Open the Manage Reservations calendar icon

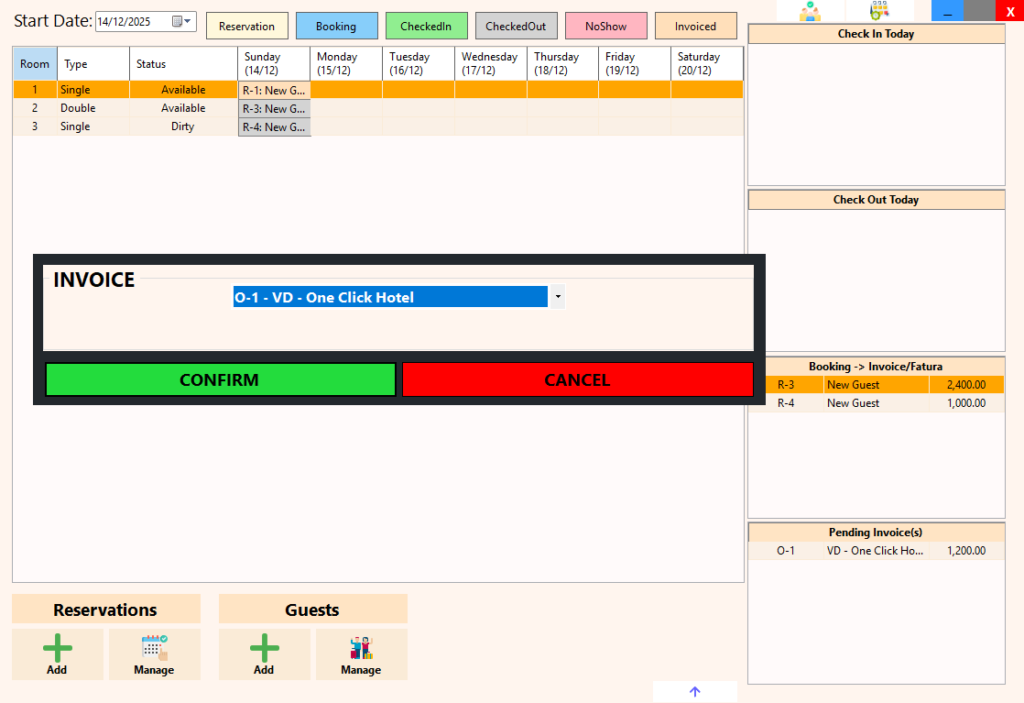(x=155, y=646)
